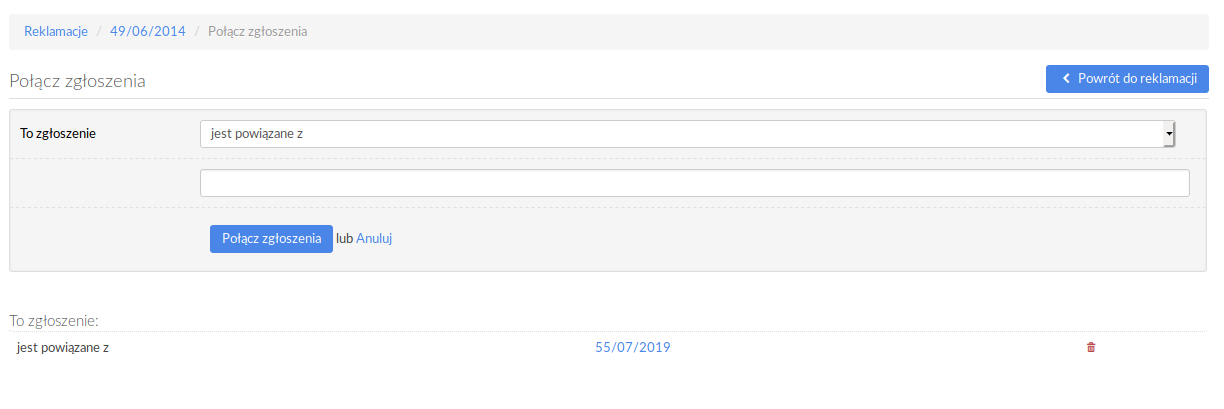Cancel via the Anuluj link
This screenshot has width=1224, height=409.
point(374,239)
